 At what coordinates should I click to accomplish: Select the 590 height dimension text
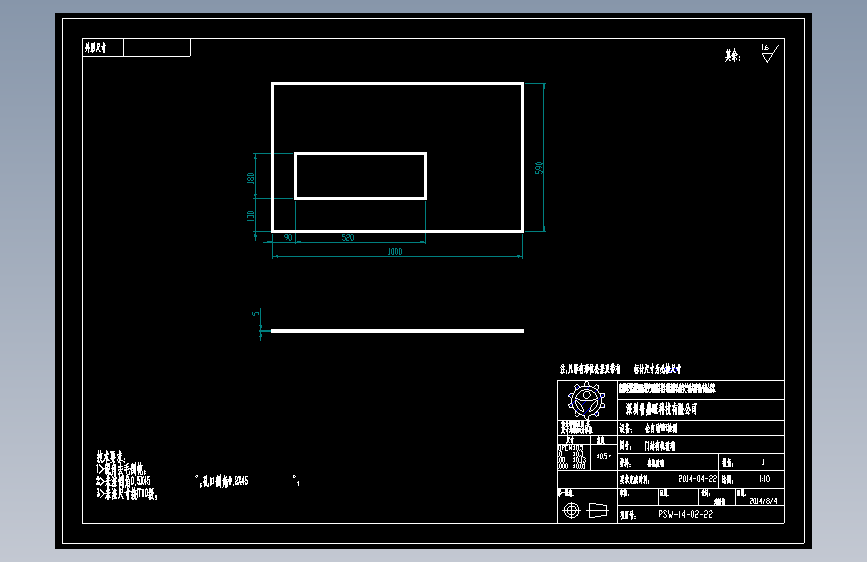[x=539, y=168]
